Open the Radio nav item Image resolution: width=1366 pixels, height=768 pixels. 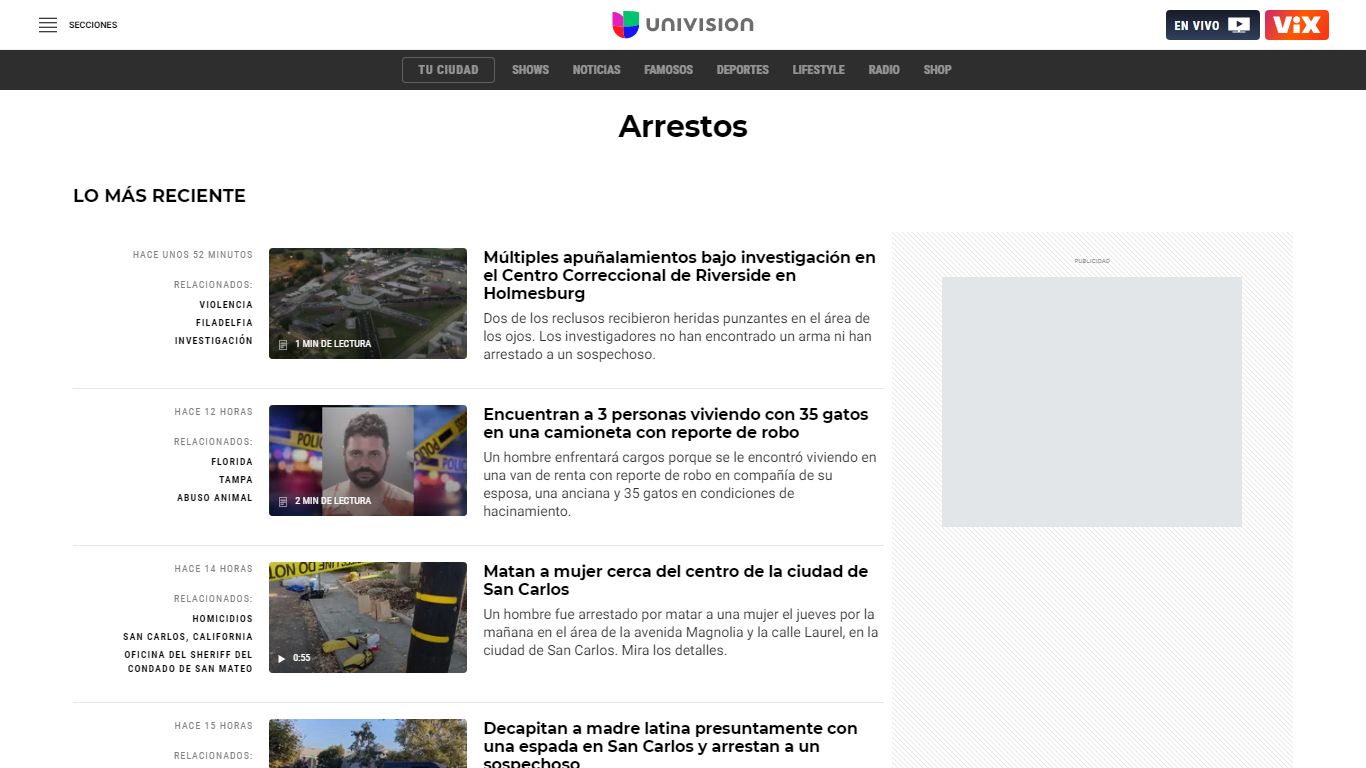(x=884, y=70)
